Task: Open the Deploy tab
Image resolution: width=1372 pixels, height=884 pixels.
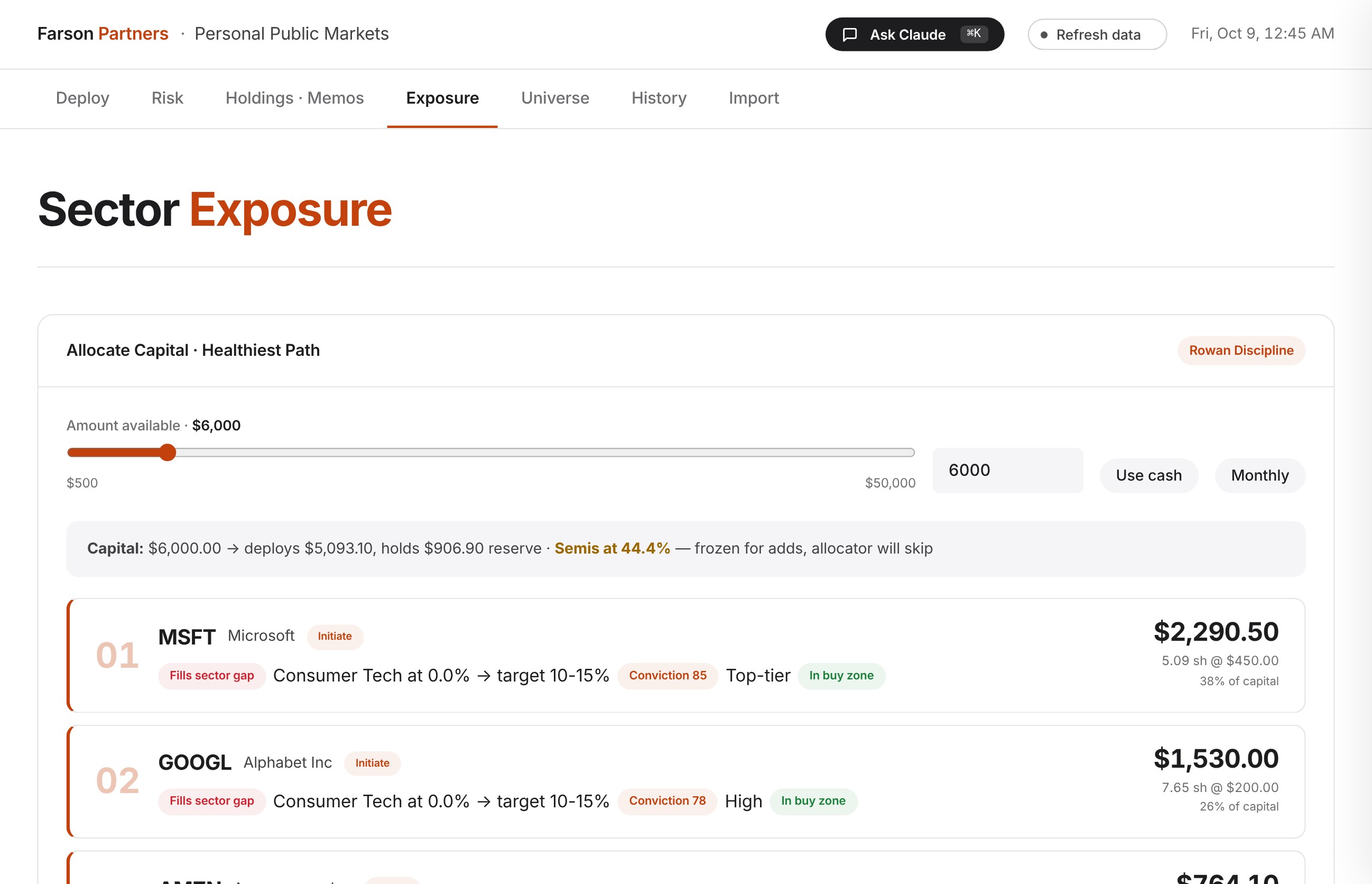Action: click(x=82, y=98)
